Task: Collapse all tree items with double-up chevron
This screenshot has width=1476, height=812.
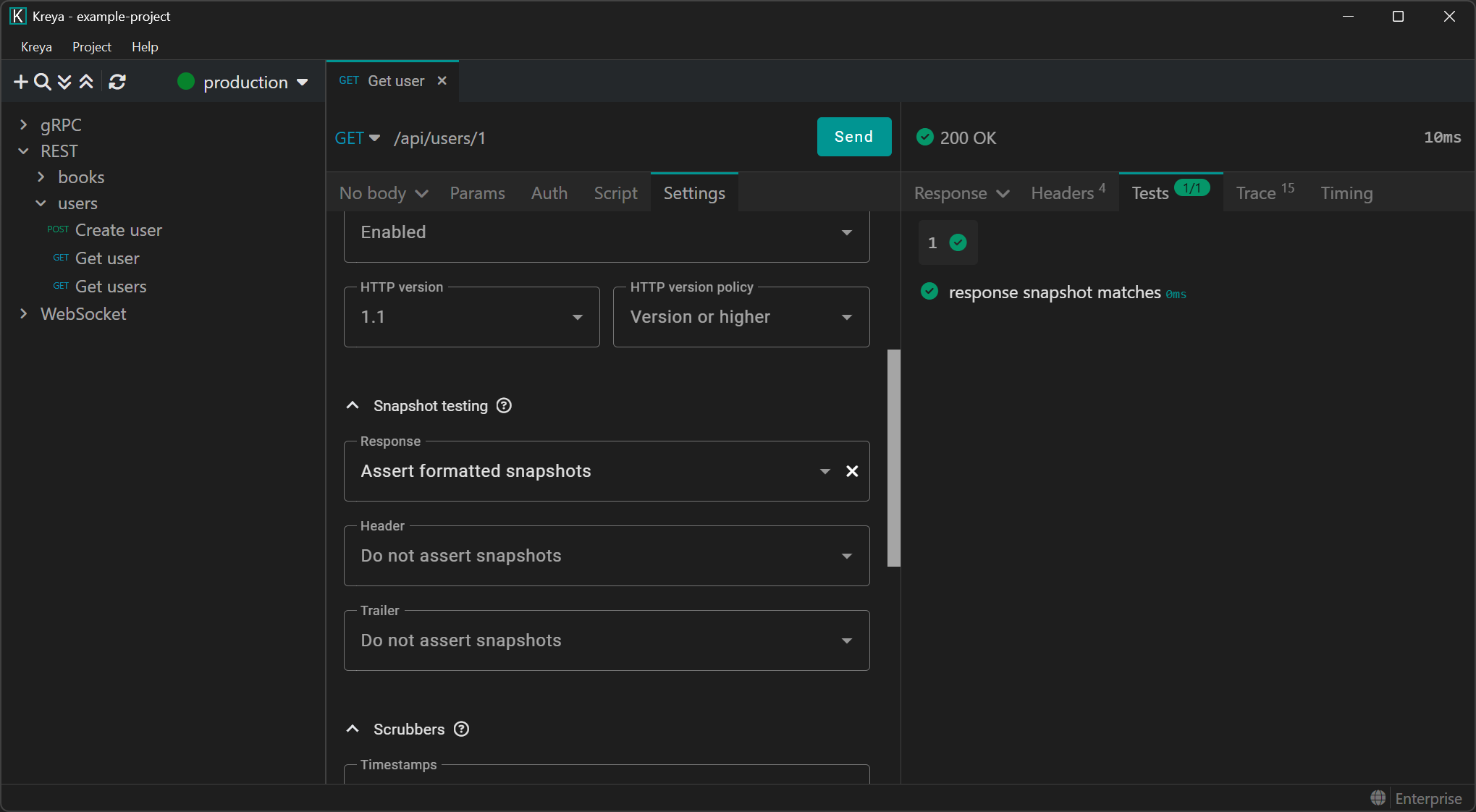Action: [x=86, y=83]
